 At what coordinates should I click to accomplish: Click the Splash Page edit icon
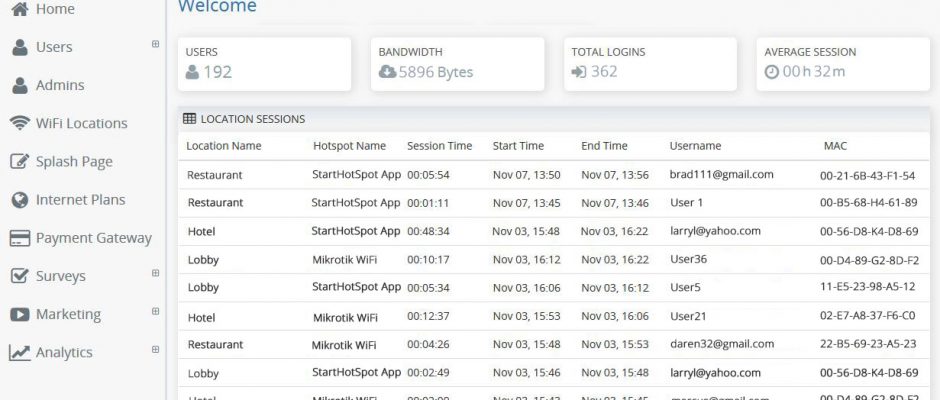click(x=20, y=161)
